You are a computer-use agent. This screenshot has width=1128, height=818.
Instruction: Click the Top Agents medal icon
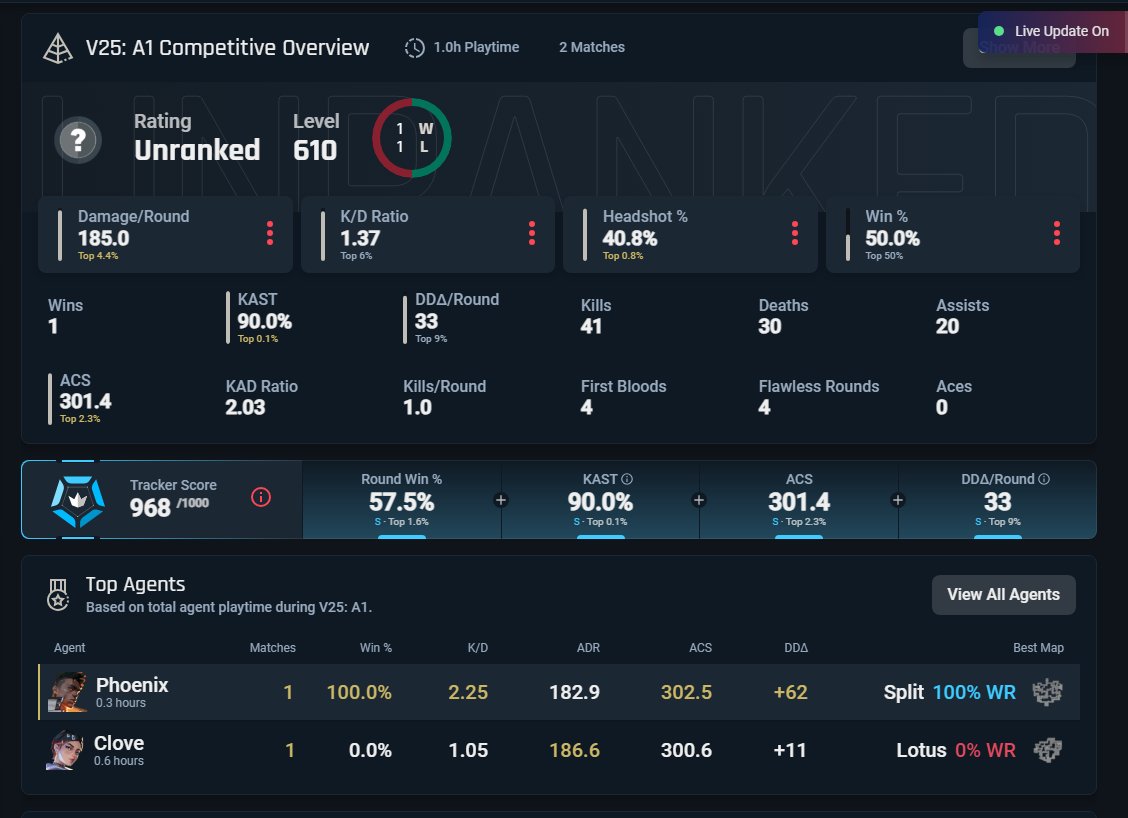click(x=58, y=594)
